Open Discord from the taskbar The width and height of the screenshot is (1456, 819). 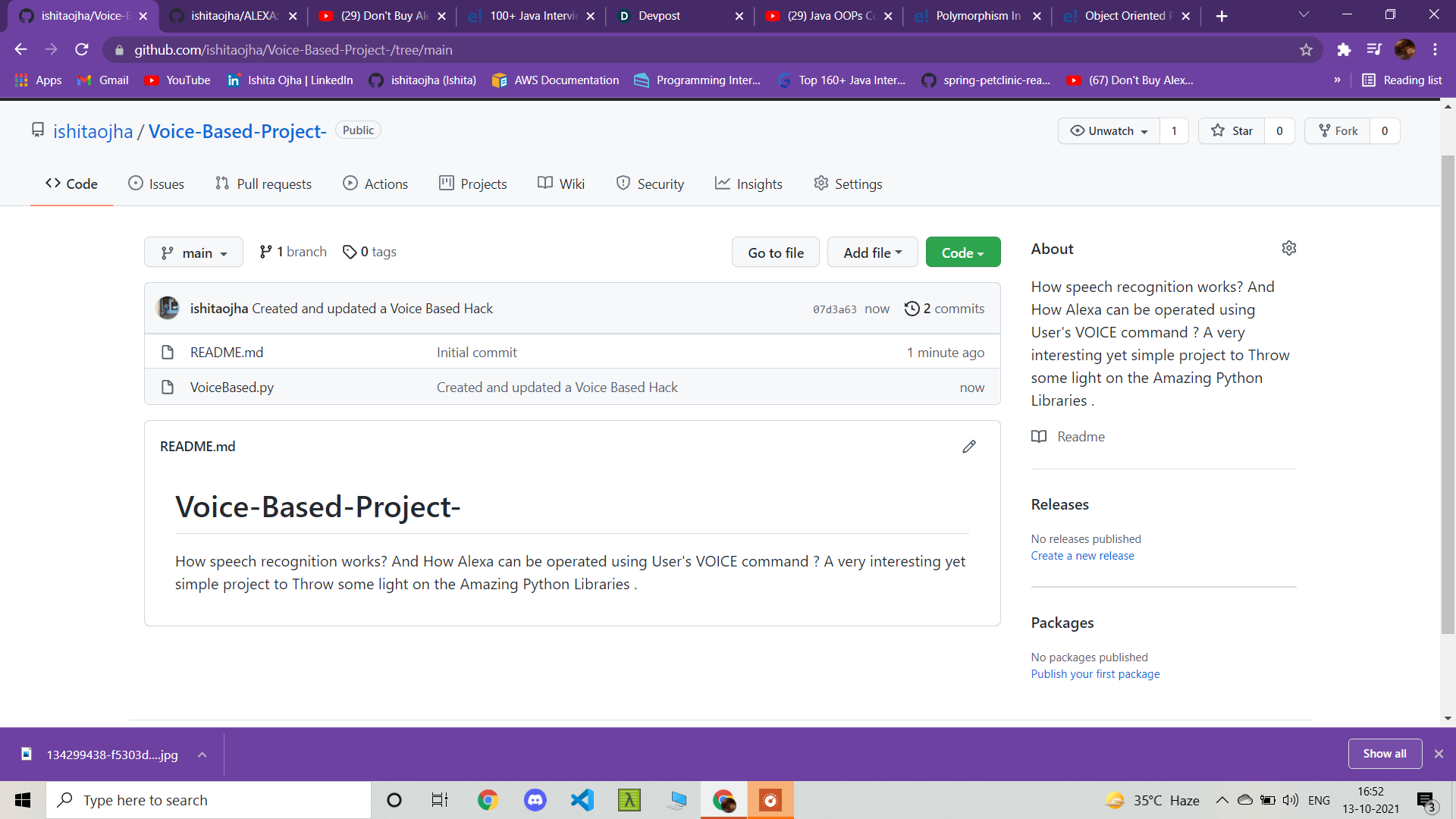[535, 800]
